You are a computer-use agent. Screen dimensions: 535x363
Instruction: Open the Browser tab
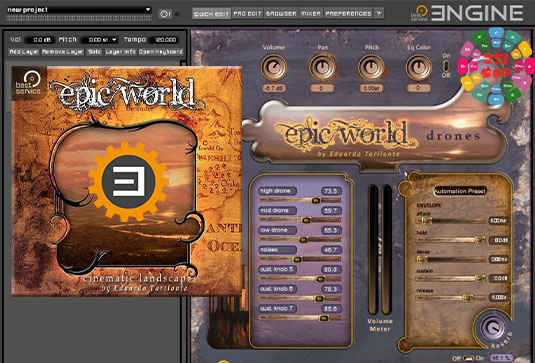pyautogui.click(x=281, y=14)
